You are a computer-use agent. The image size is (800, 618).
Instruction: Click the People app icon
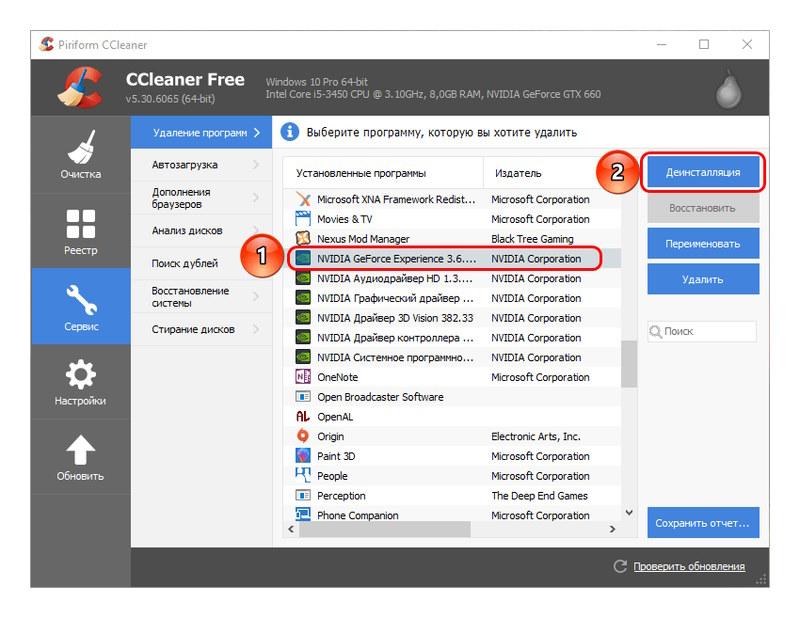point(303,475)
